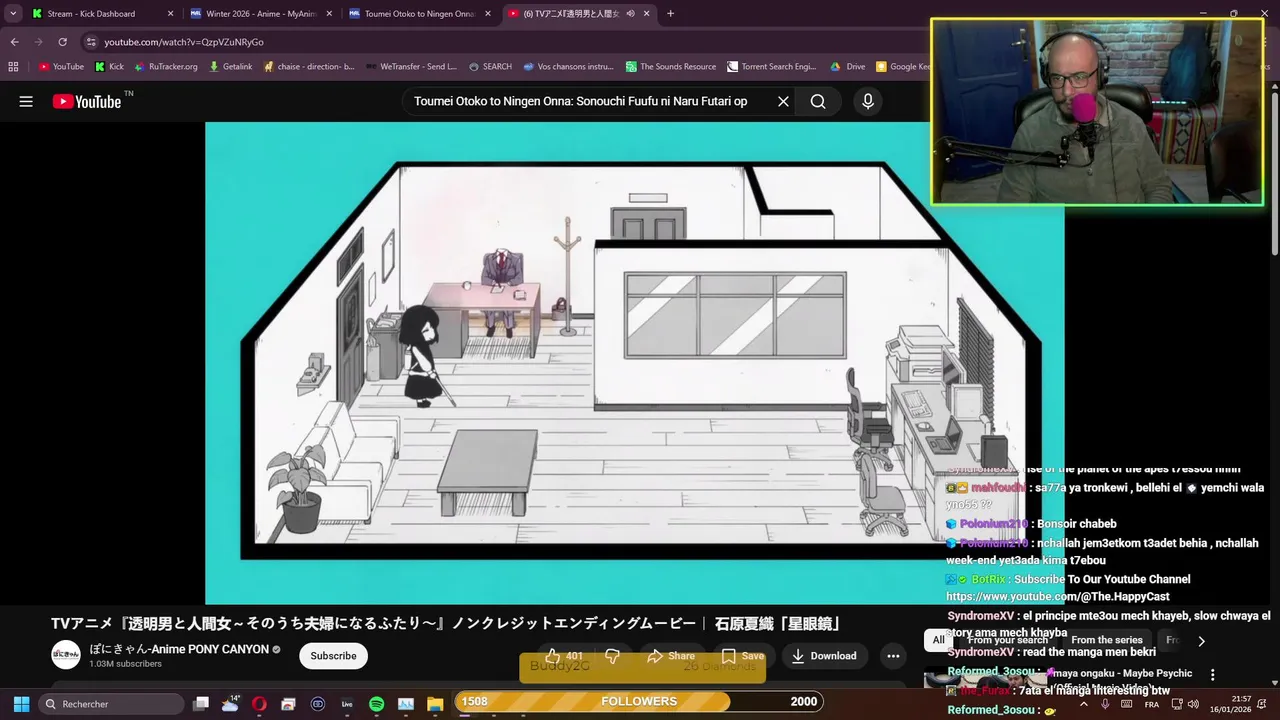Show more filter chips with right chevron

1201,641
